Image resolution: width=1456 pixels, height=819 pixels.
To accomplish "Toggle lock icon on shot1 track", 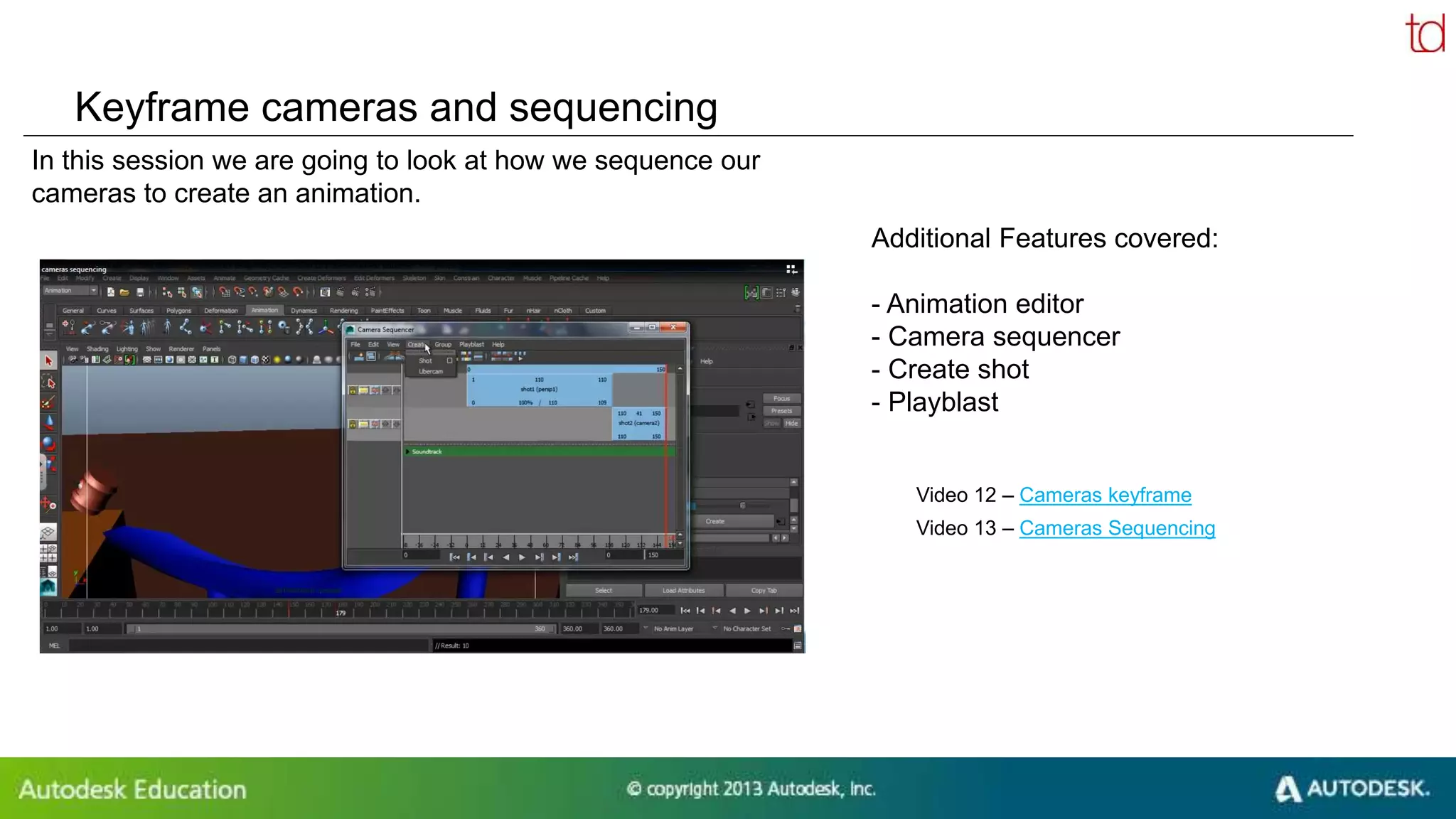I will point(353,390).
